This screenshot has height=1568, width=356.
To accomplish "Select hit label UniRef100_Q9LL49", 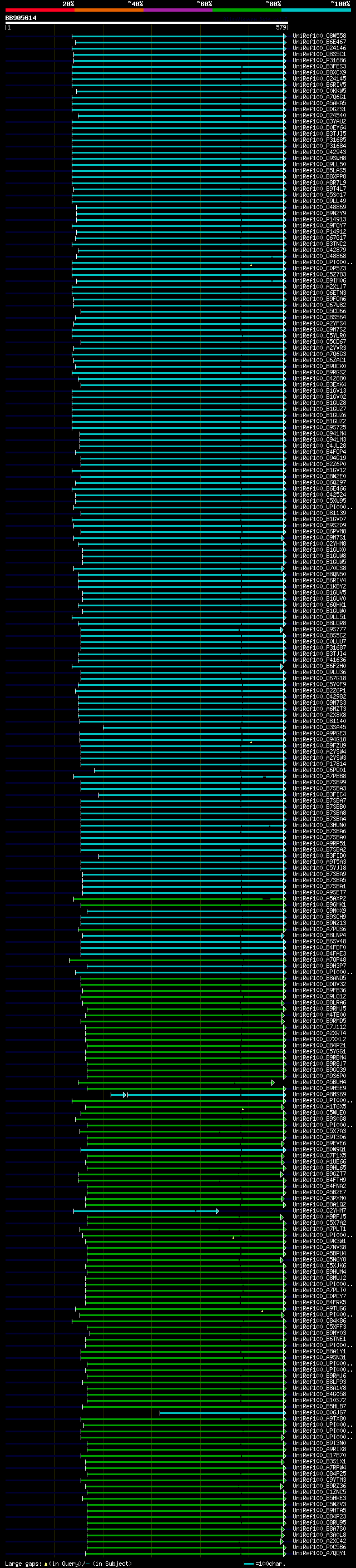I will [x=319, y=201].
